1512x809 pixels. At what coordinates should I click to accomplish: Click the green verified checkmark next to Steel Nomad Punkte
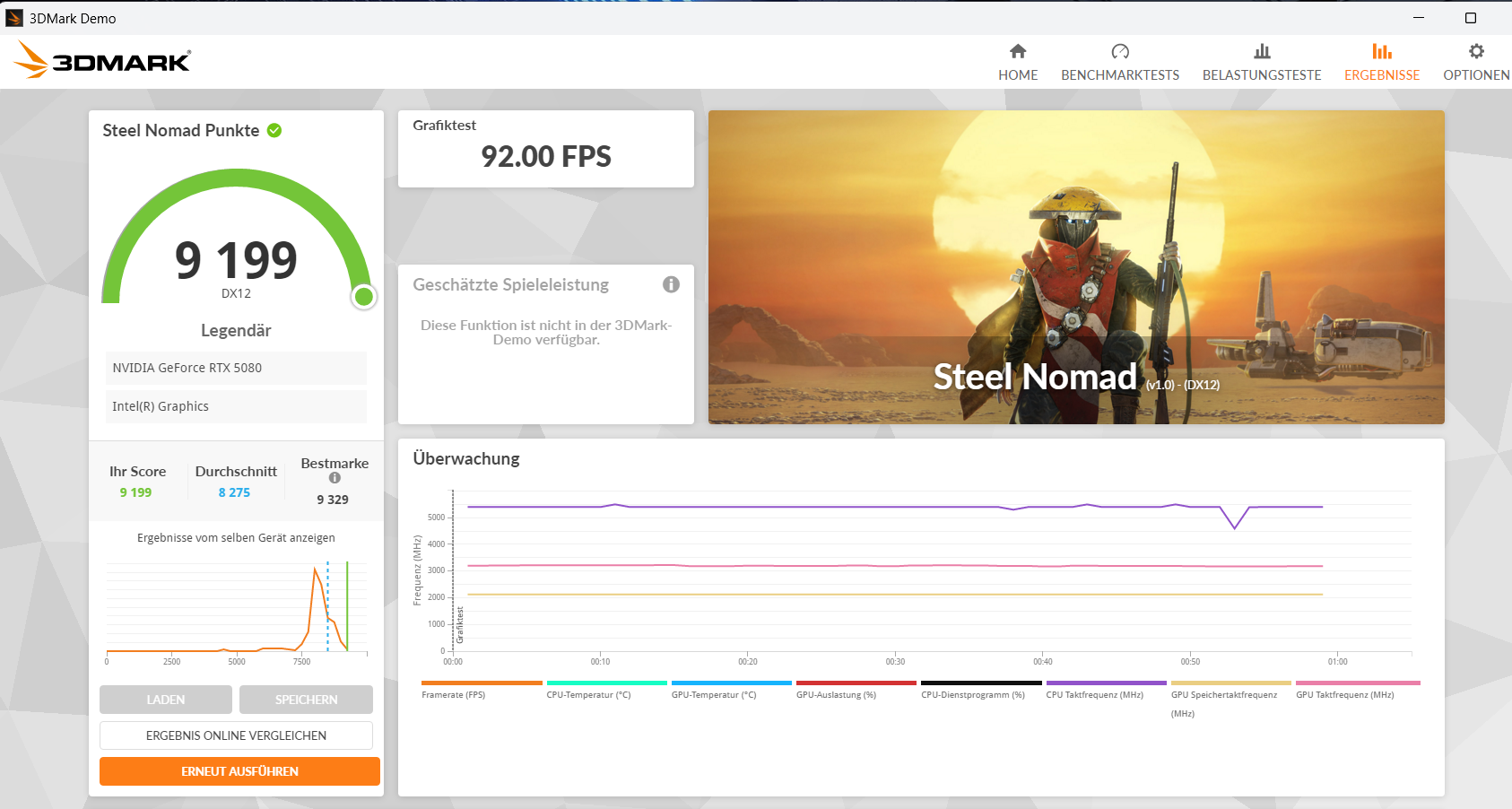(x=274, y=130)
